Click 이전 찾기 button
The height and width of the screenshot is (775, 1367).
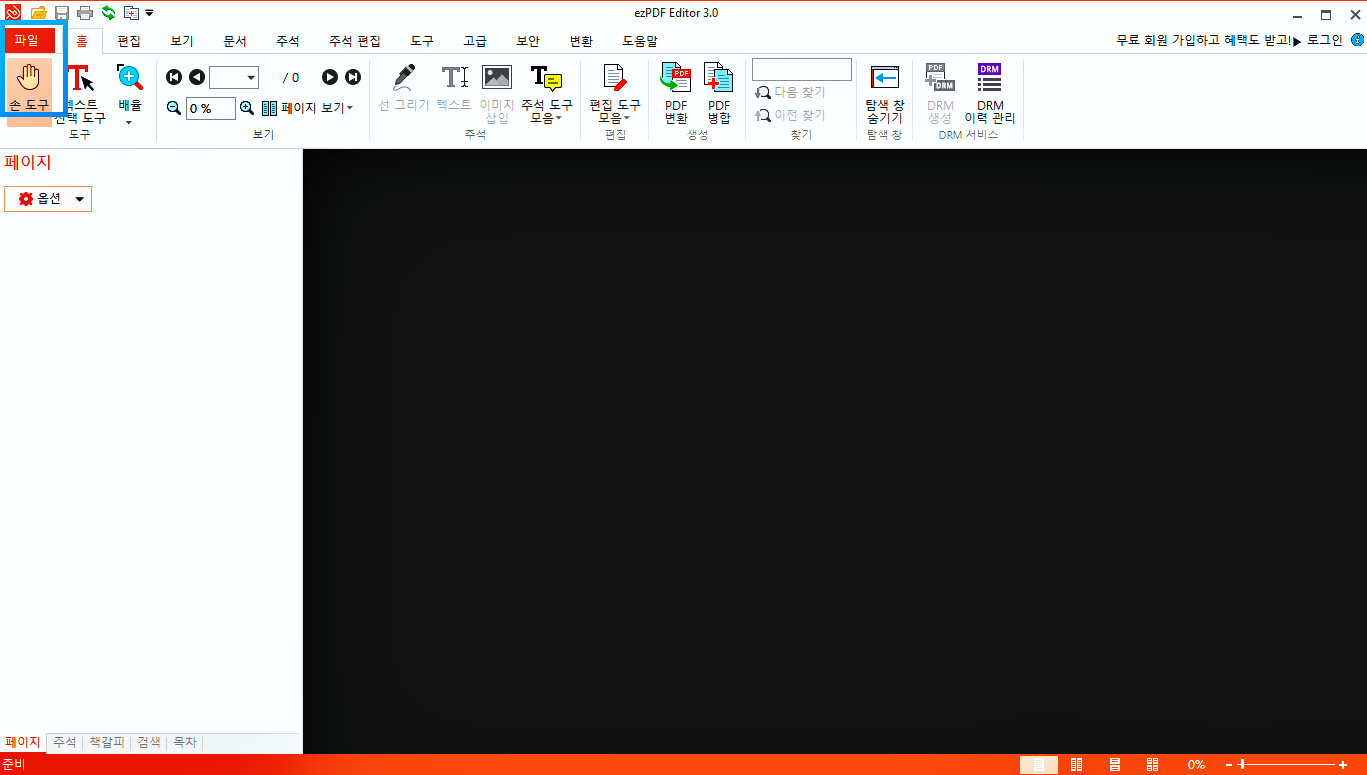coord(791,115)
